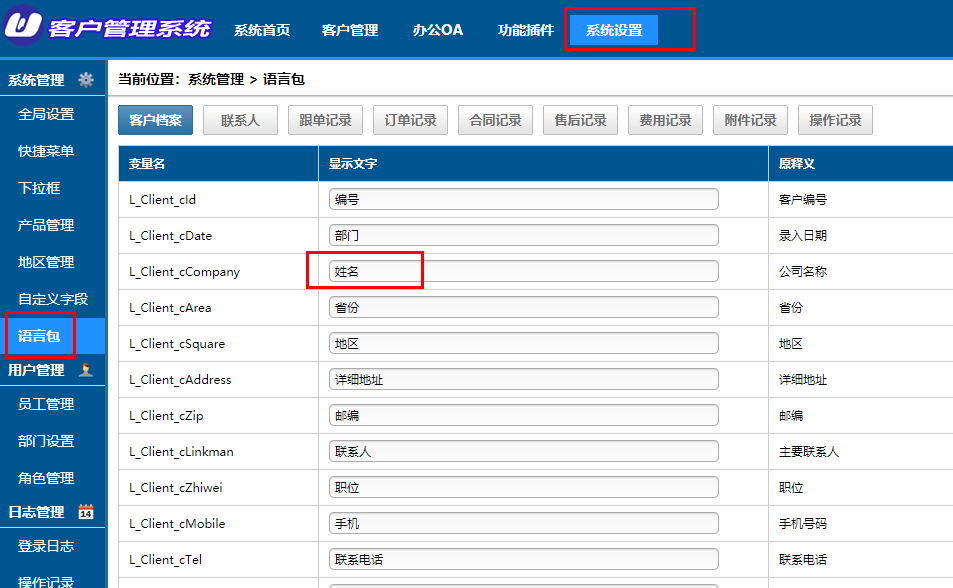Switch to the 跟单记录 tab
Screen dimensions: 953x588
(325, 120)
